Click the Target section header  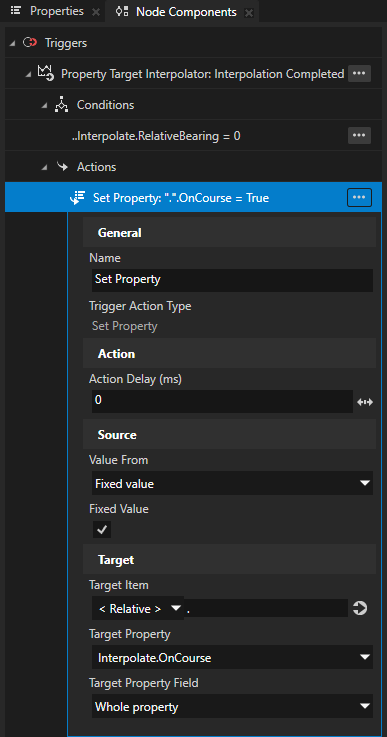point(229,560)
